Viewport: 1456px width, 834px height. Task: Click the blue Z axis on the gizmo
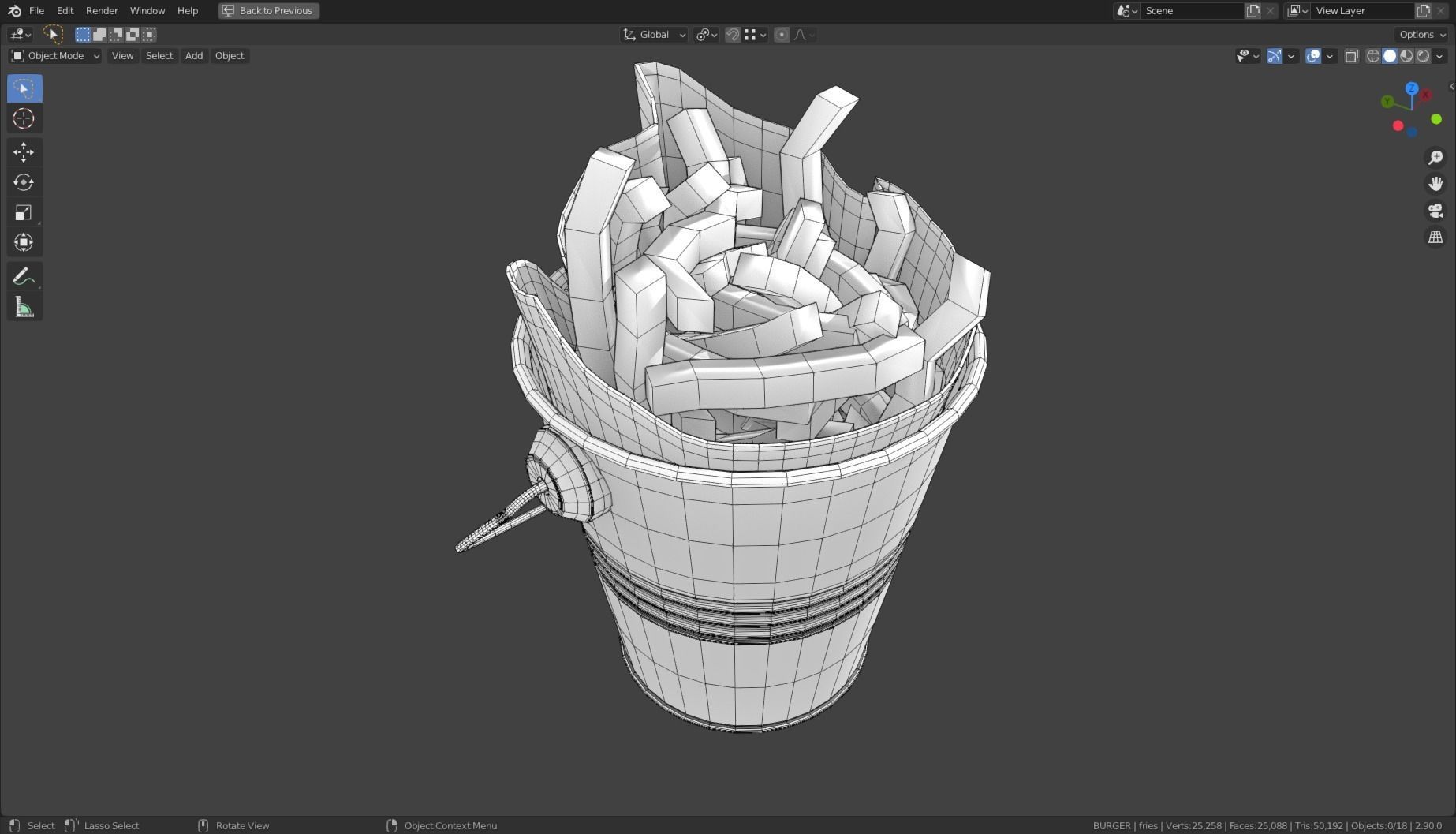tap(1412, 88)
